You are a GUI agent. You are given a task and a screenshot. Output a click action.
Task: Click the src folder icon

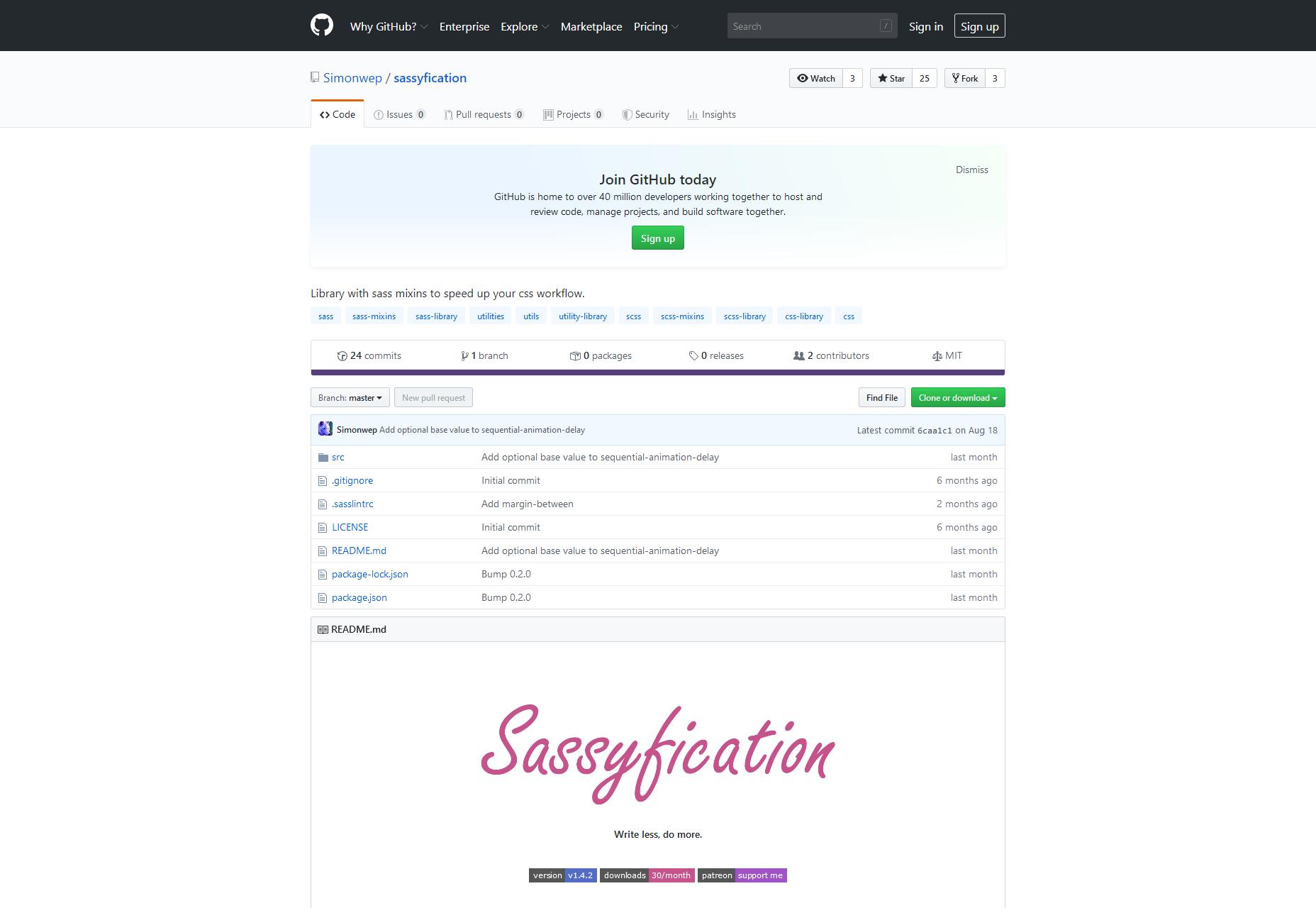(323, 457)
